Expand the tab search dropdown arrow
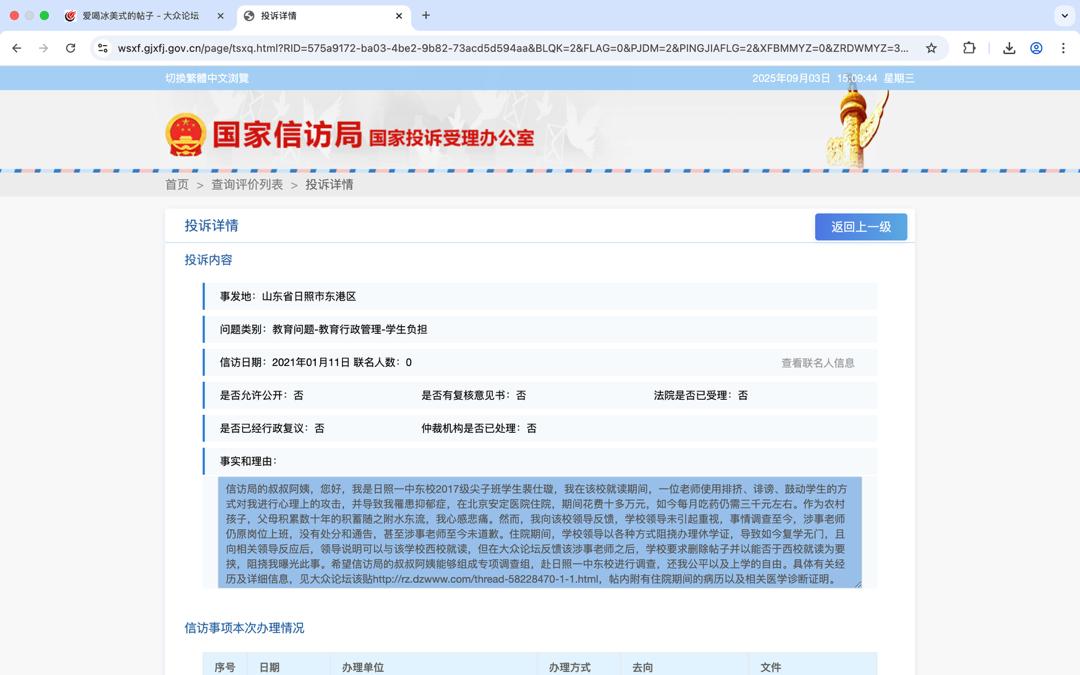 click(x=1063, y=16)
